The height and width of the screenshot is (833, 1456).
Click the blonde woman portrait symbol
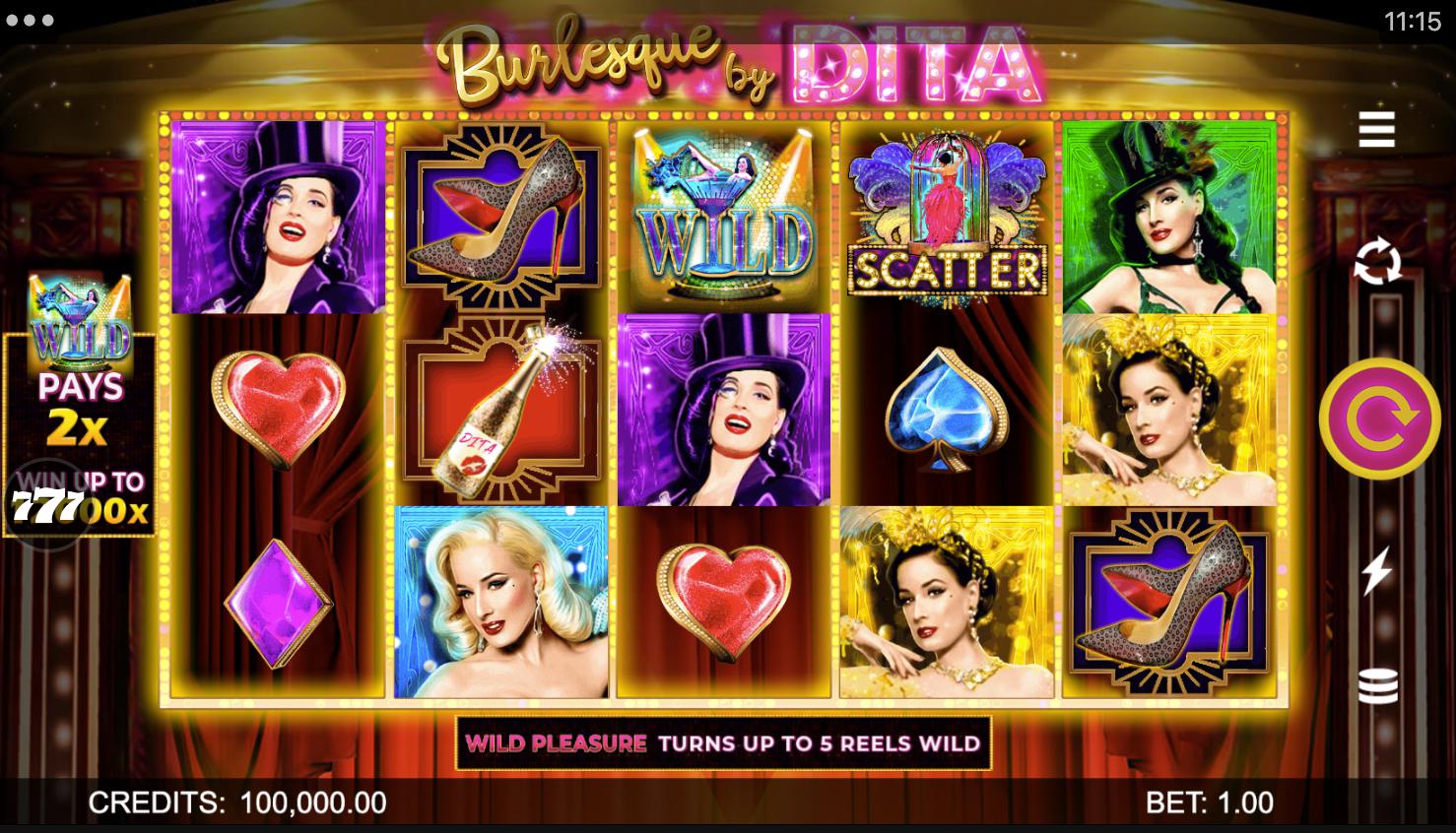(500, 603)
